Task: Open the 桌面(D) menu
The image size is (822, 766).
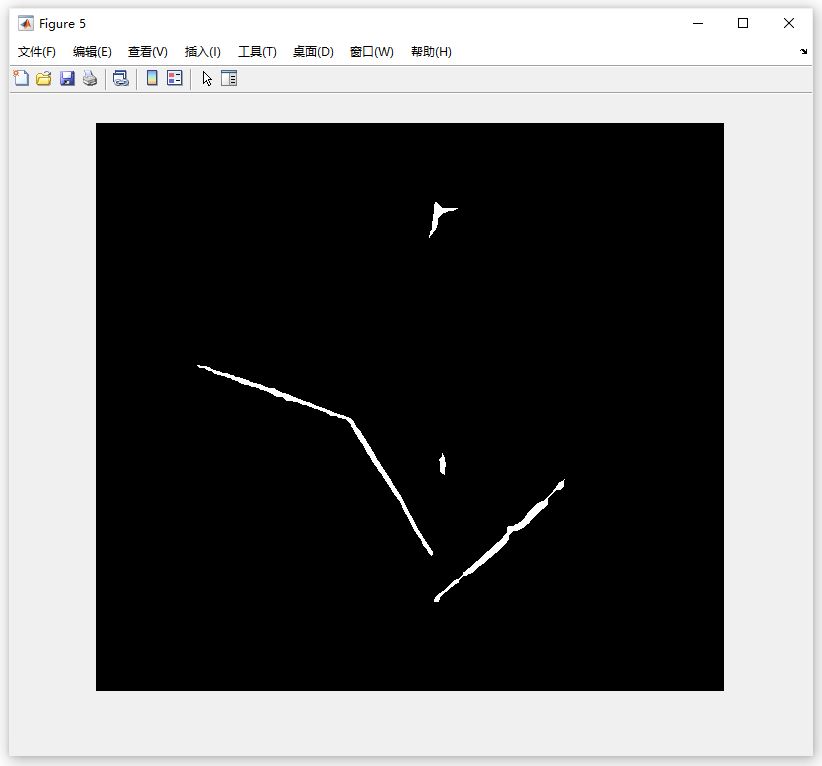Action: coord(313,51)
